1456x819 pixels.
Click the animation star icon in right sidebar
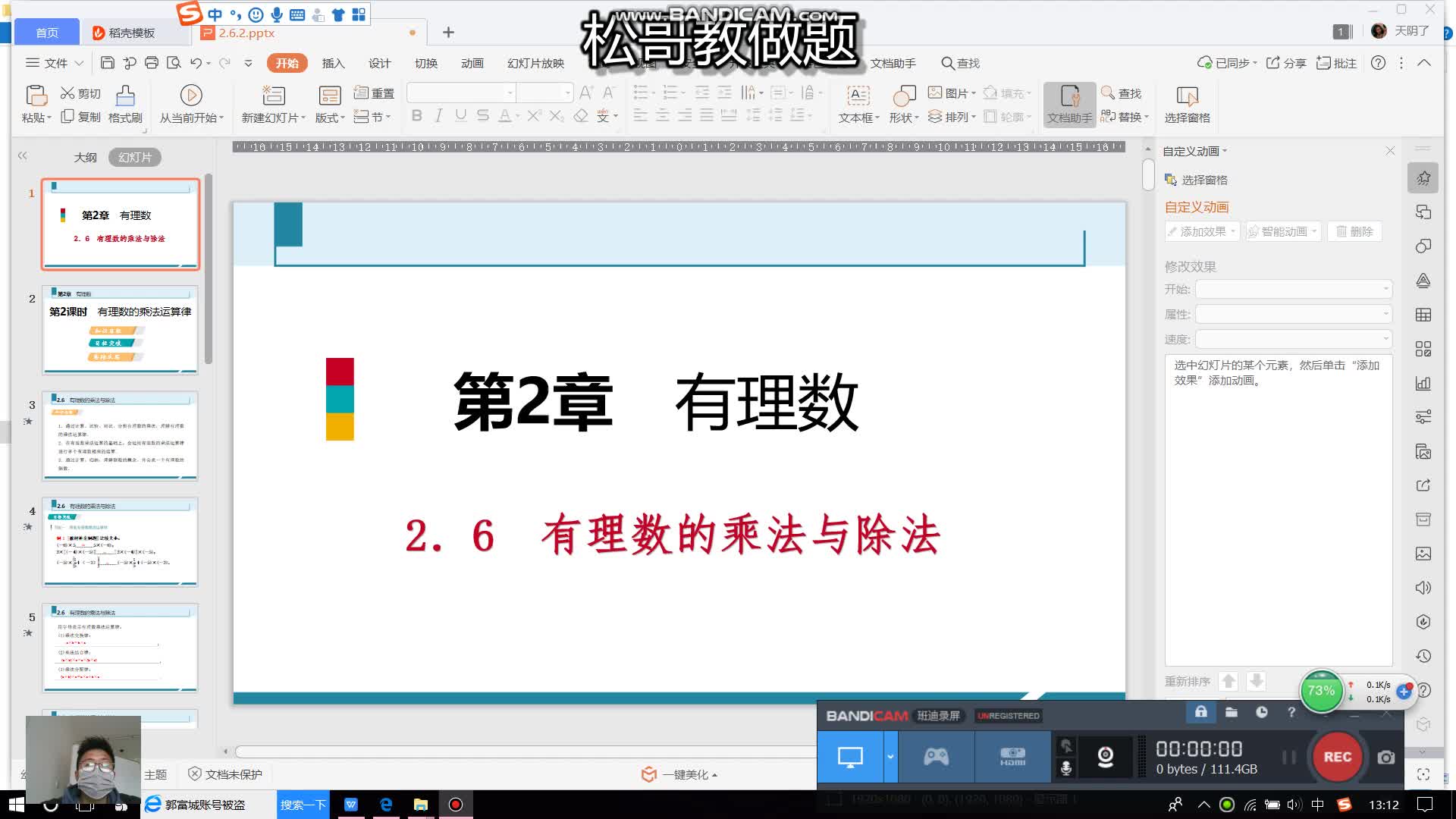(1423, 178)
